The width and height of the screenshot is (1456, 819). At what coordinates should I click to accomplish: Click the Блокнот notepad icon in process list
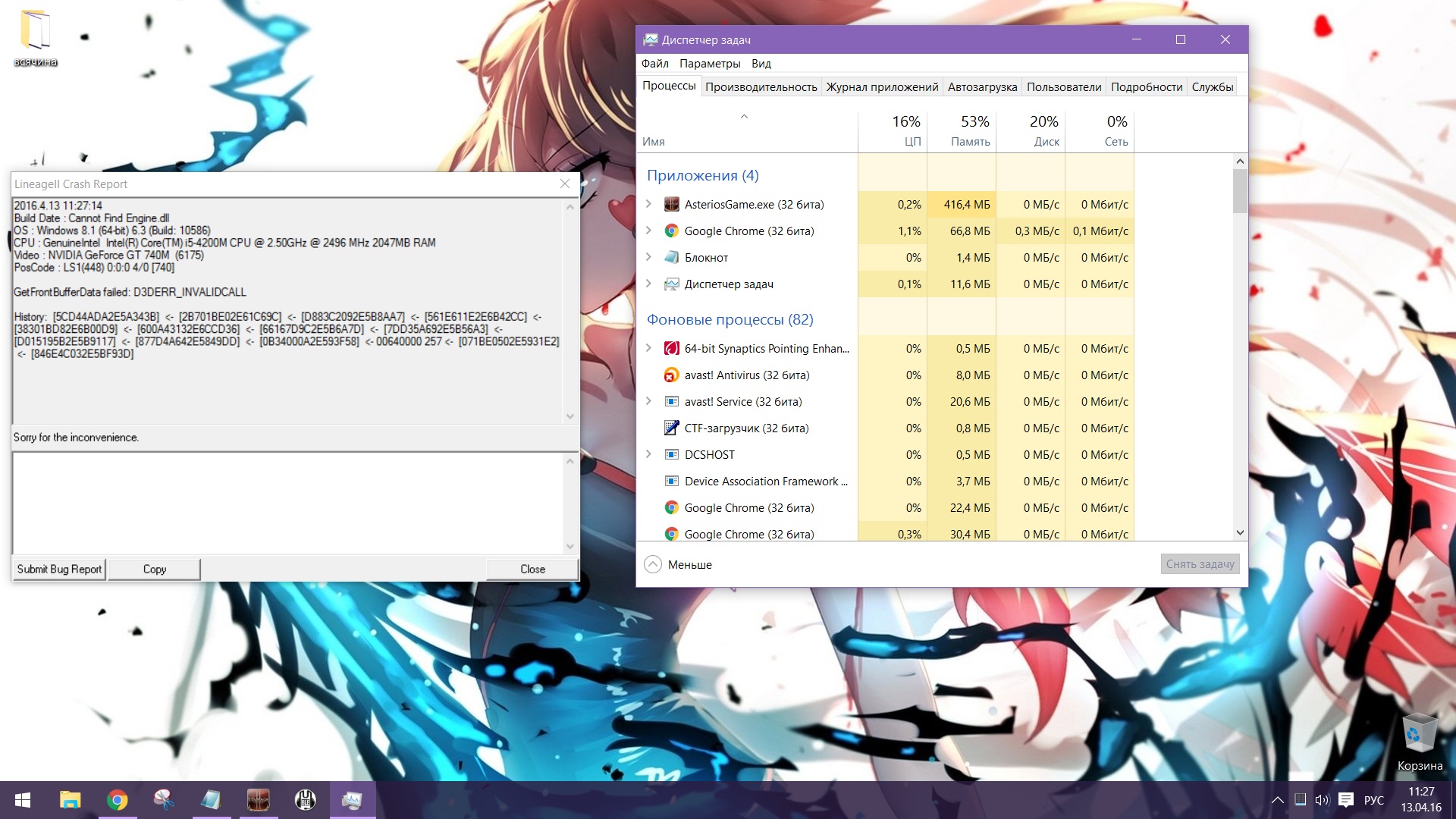click(671, 258)
